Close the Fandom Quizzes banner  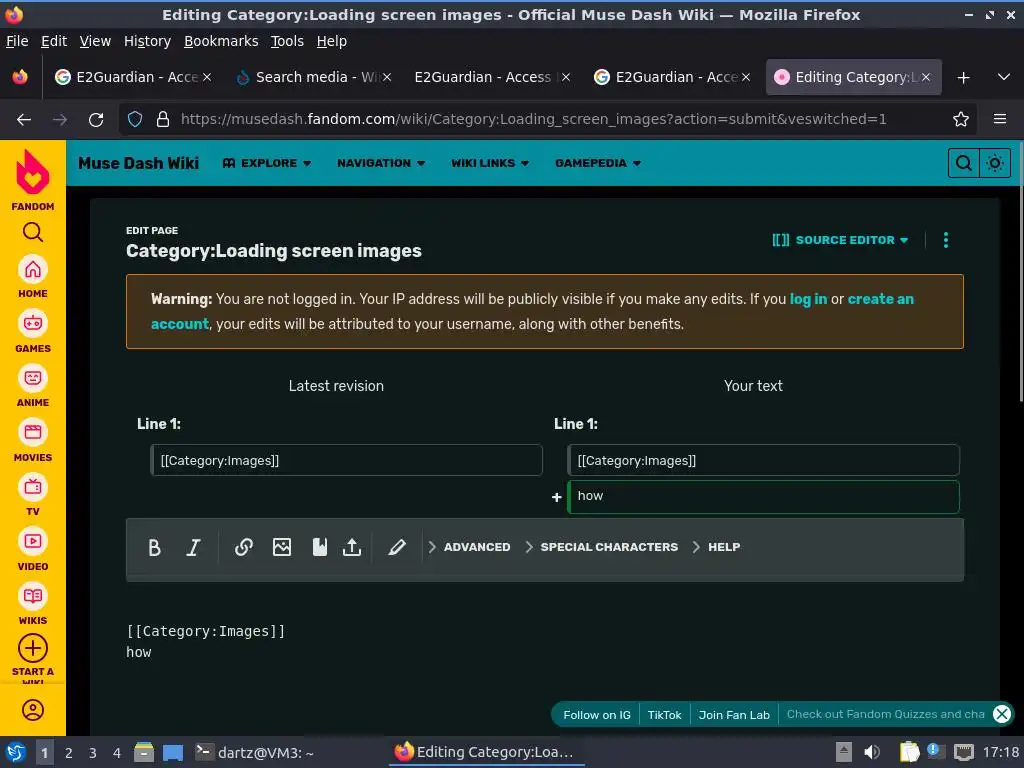click(1002, 714)
